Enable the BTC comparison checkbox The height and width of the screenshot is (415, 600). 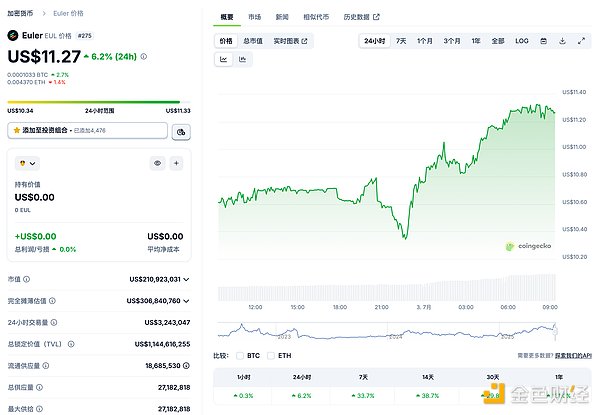pyautogui.click(x=241, y=355)
